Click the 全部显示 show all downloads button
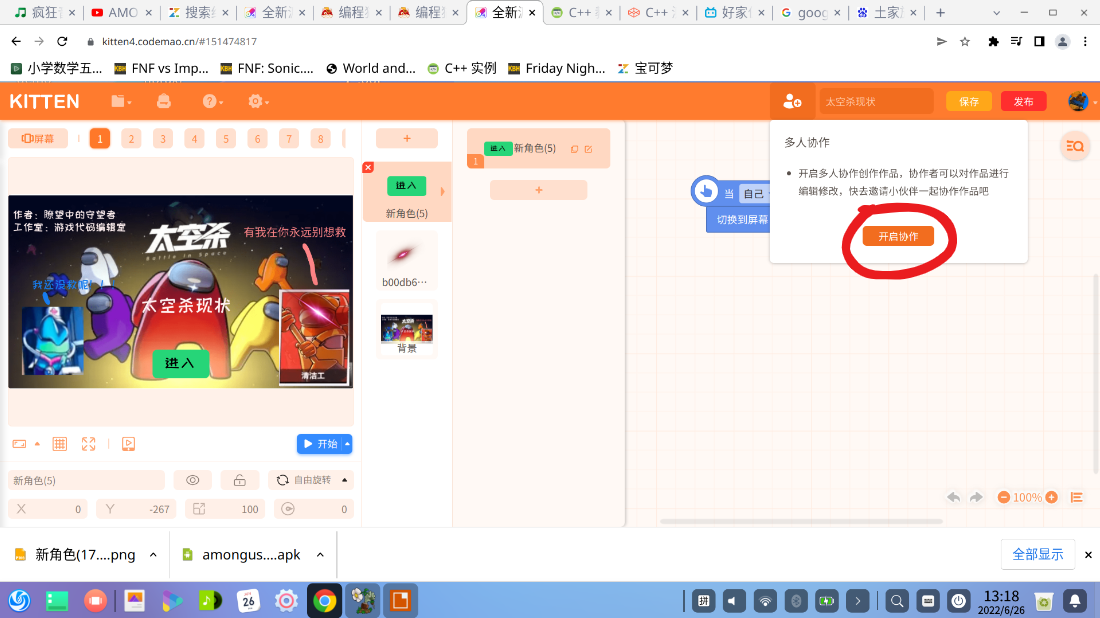The image size is (1100, 618). pos(1038,554)
